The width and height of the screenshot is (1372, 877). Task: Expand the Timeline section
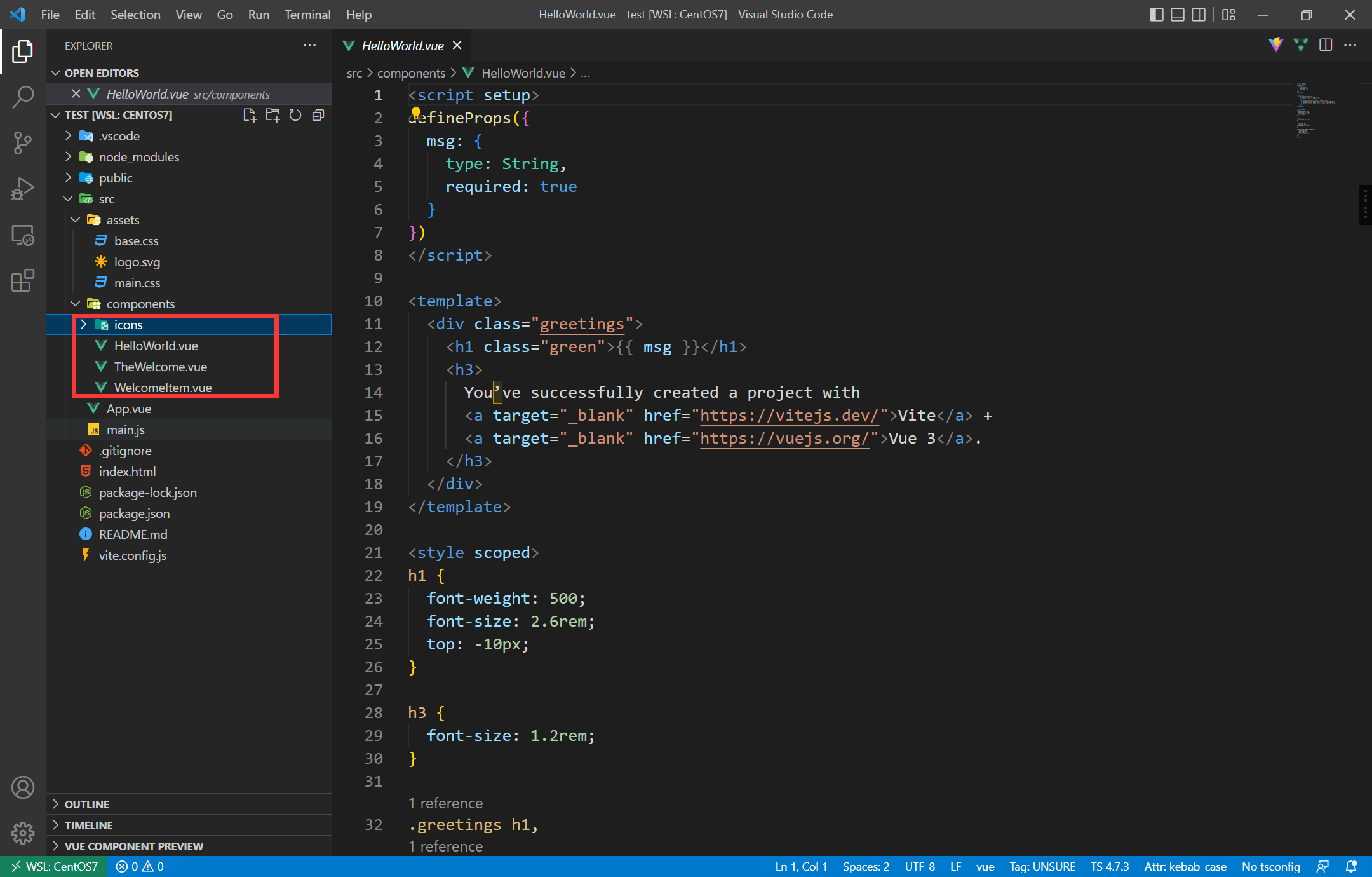tap(55, 825)
